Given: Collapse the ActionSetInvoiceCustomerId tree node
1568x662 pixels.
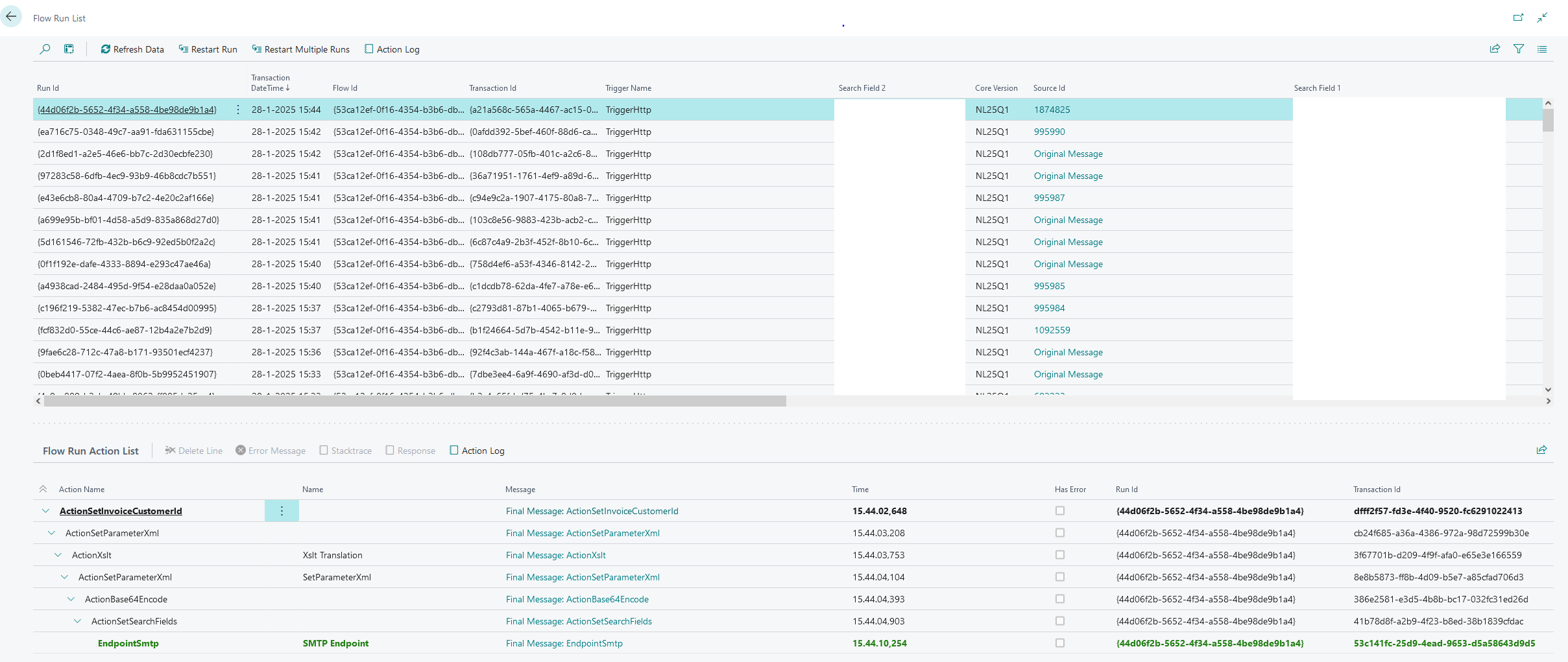Looking at the screenshot, I should click(45, 511).
